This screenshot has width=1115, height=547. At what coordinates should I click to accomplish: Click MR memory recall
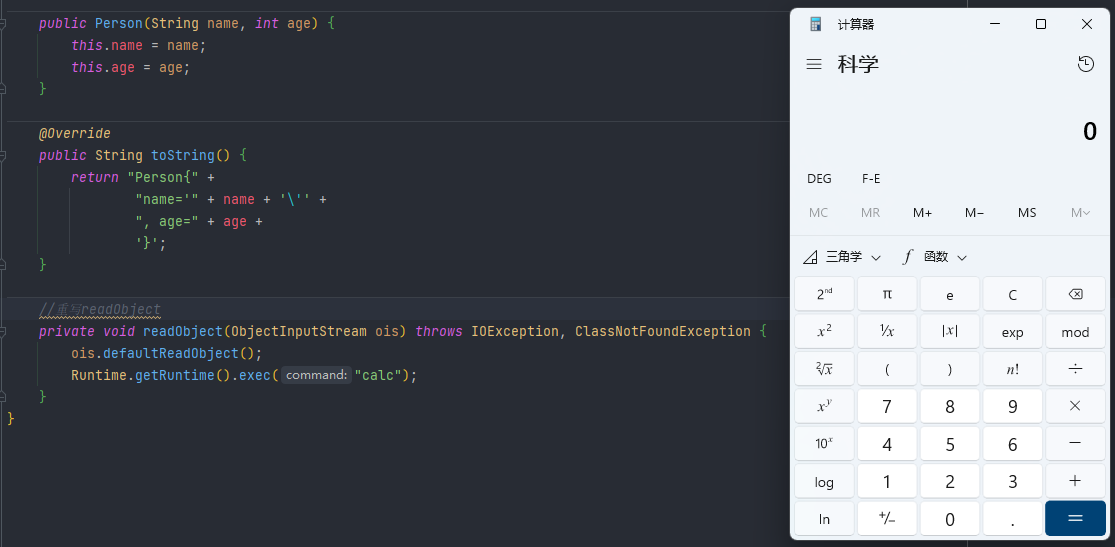pyautogui.click(x=870, y=213)
